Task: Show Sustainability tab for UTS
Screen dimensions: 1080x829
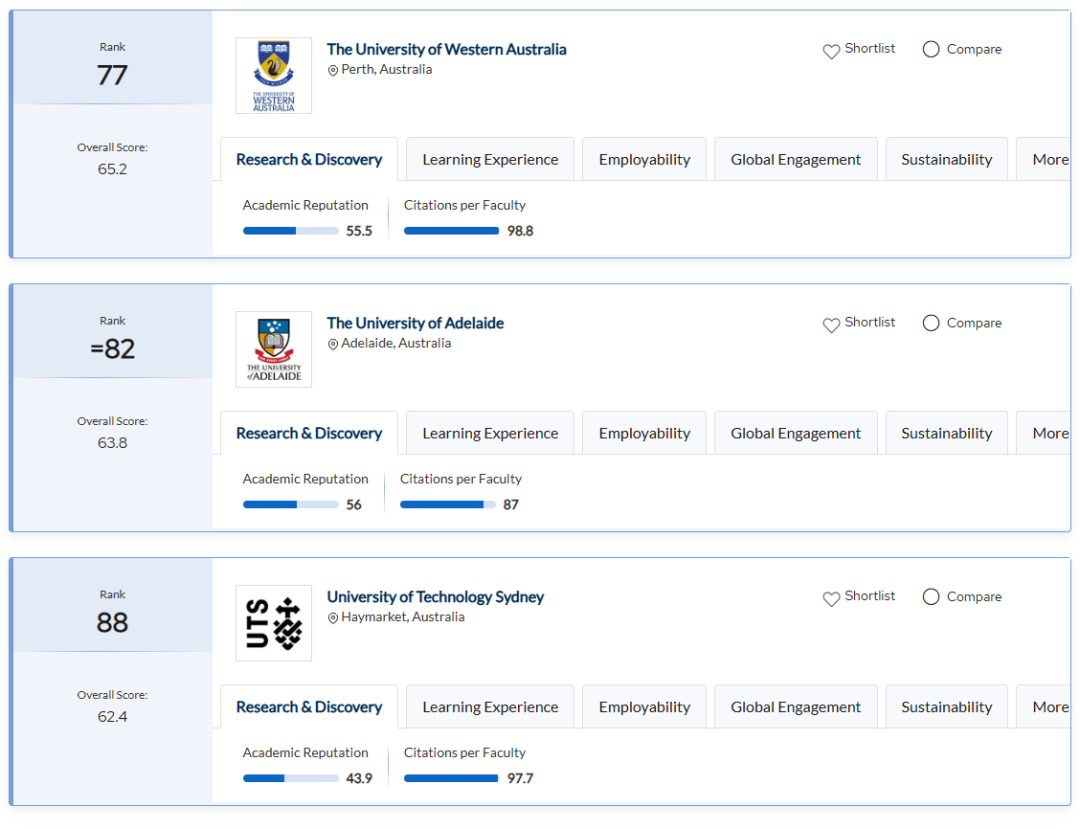Action: point(947,707)
